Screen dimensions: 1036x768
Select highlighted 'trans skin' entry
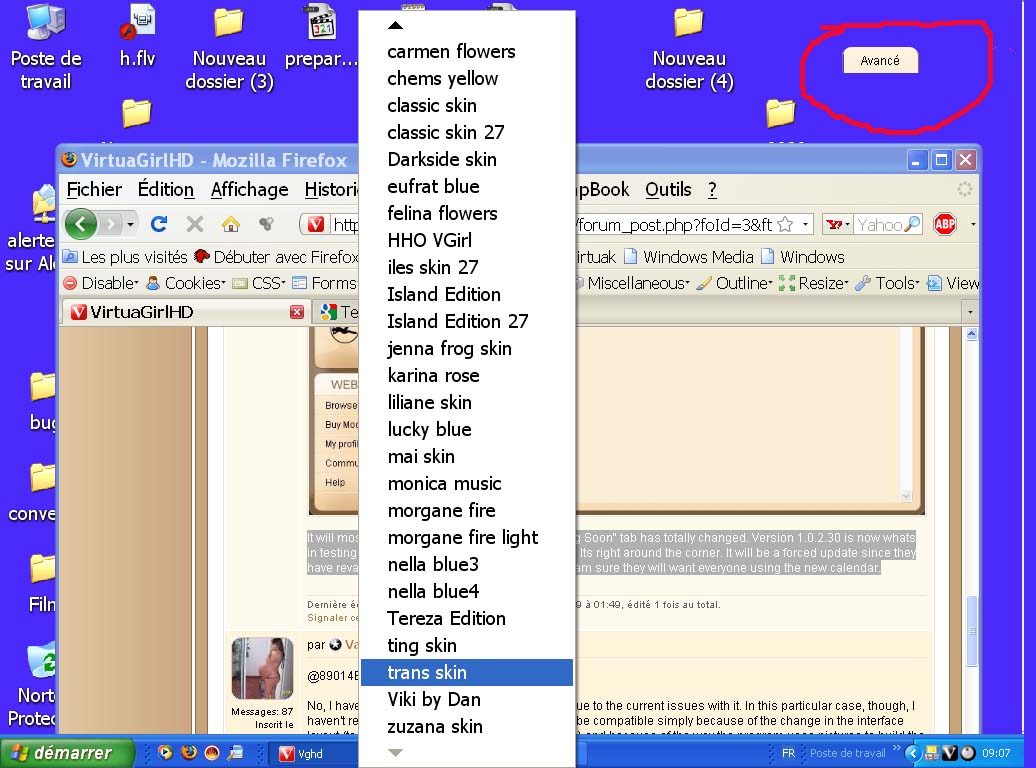coord(466,673)
